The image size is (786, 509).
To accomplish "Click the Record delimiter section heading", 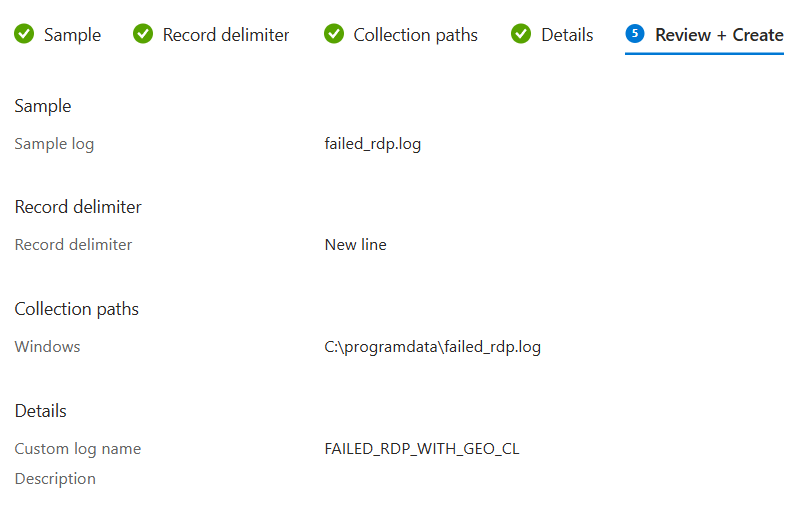I will [78, 207].
